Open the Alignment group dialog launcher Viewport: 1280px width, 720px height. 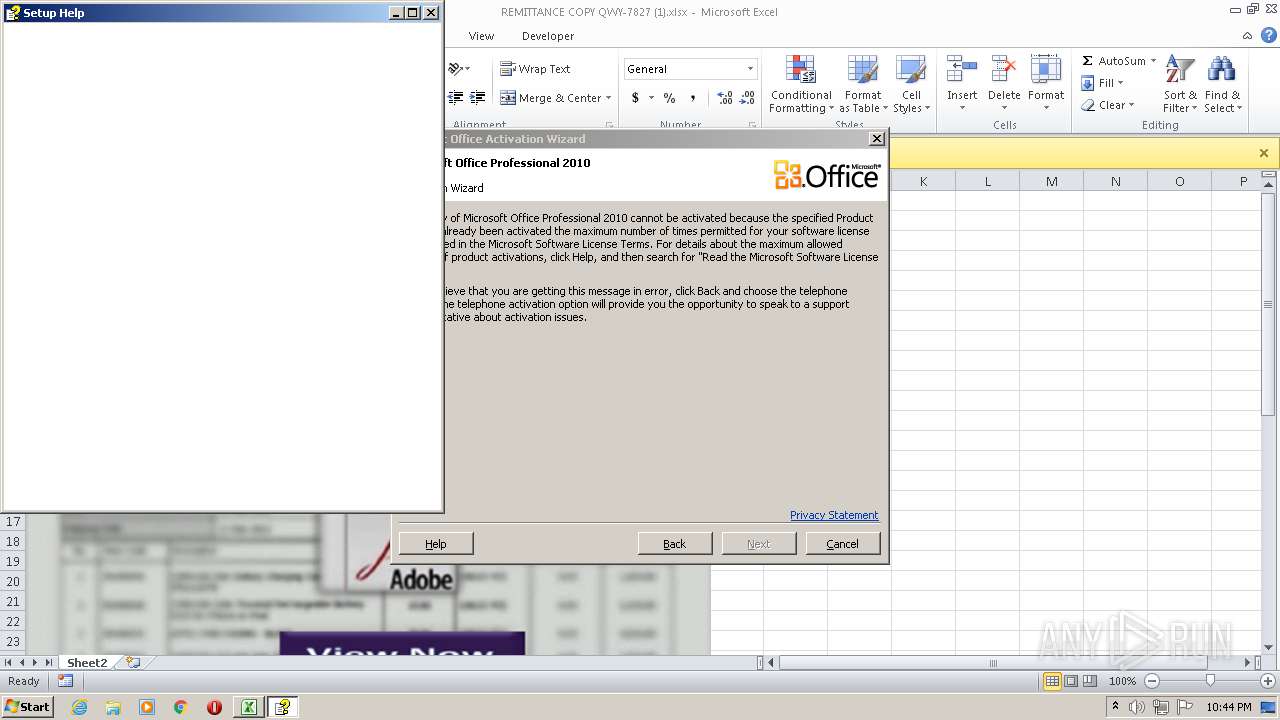point(609,125)
